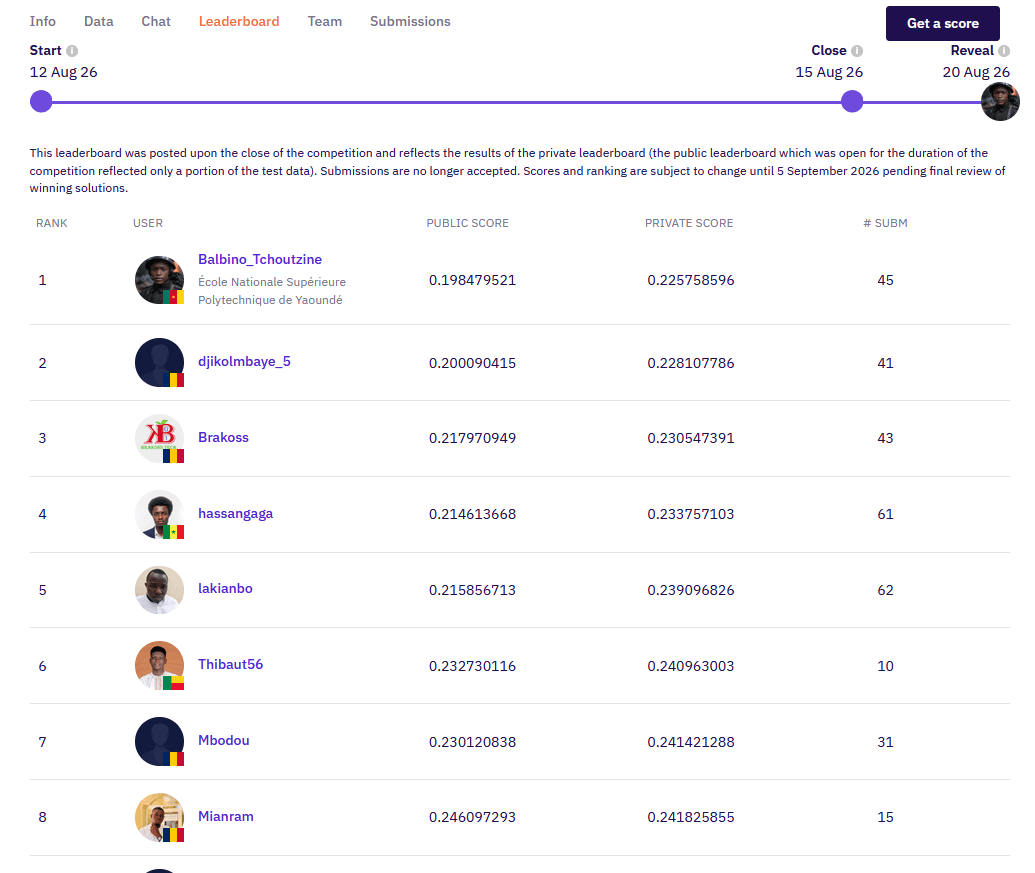Click the USER column header
Viewport: 1035px width, 873px height.
pyautogui.click(x=148, y=223)
